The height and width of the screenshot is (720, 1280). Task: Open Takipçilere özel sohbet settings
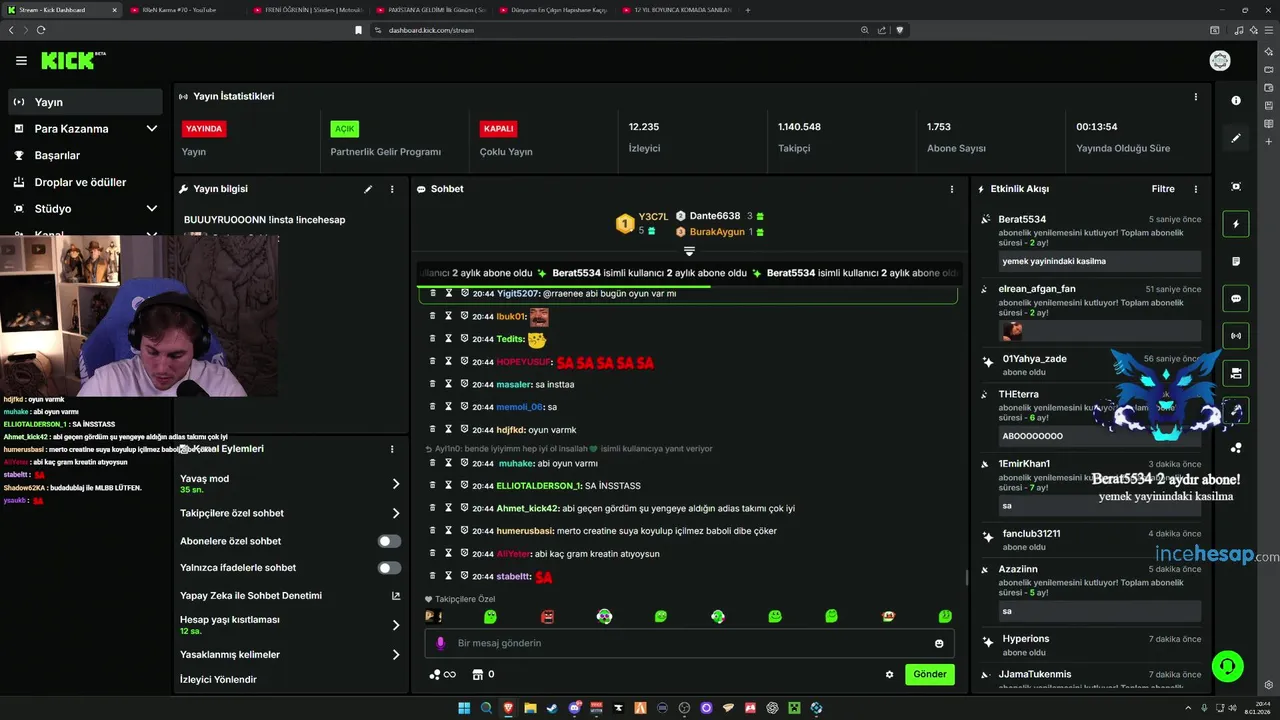coord(290,513)
